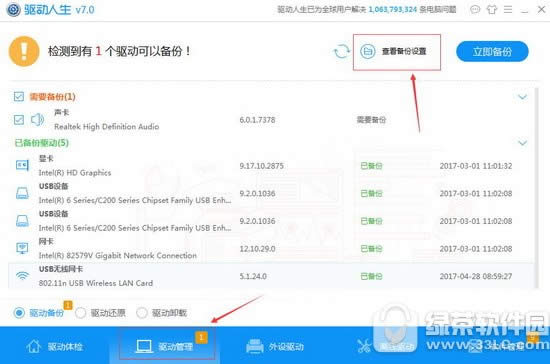Screen dimensions: 550x364
Task: Click the laptop icon of 驱动管理
Action: click(144, 346)
